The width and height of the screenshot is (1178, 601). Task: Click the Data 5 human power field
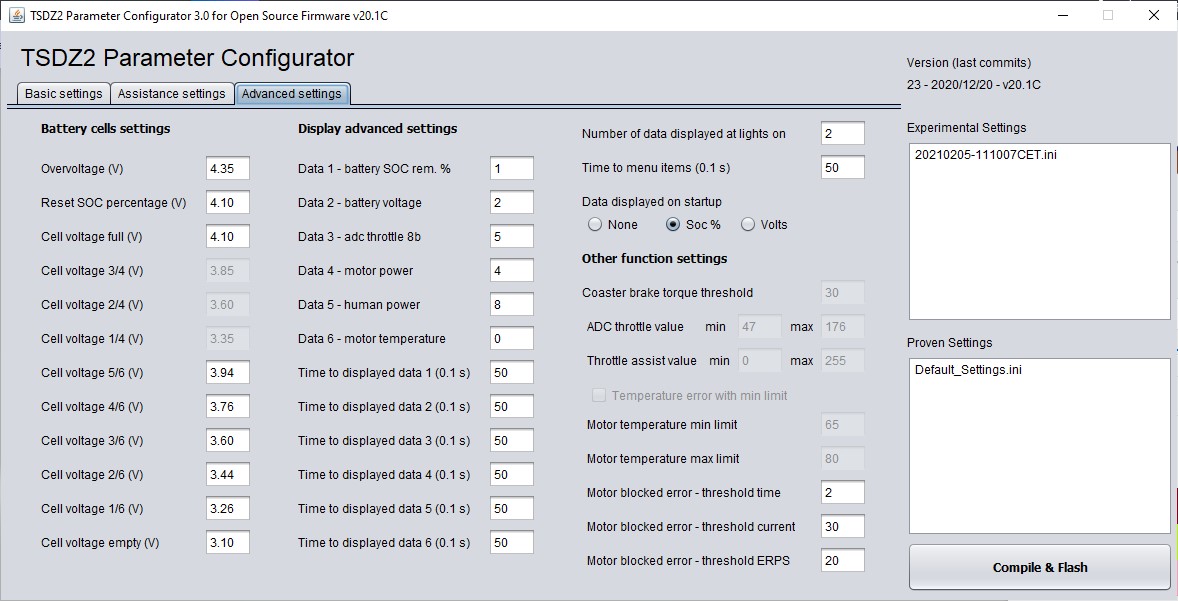click(x=511, y=304)
